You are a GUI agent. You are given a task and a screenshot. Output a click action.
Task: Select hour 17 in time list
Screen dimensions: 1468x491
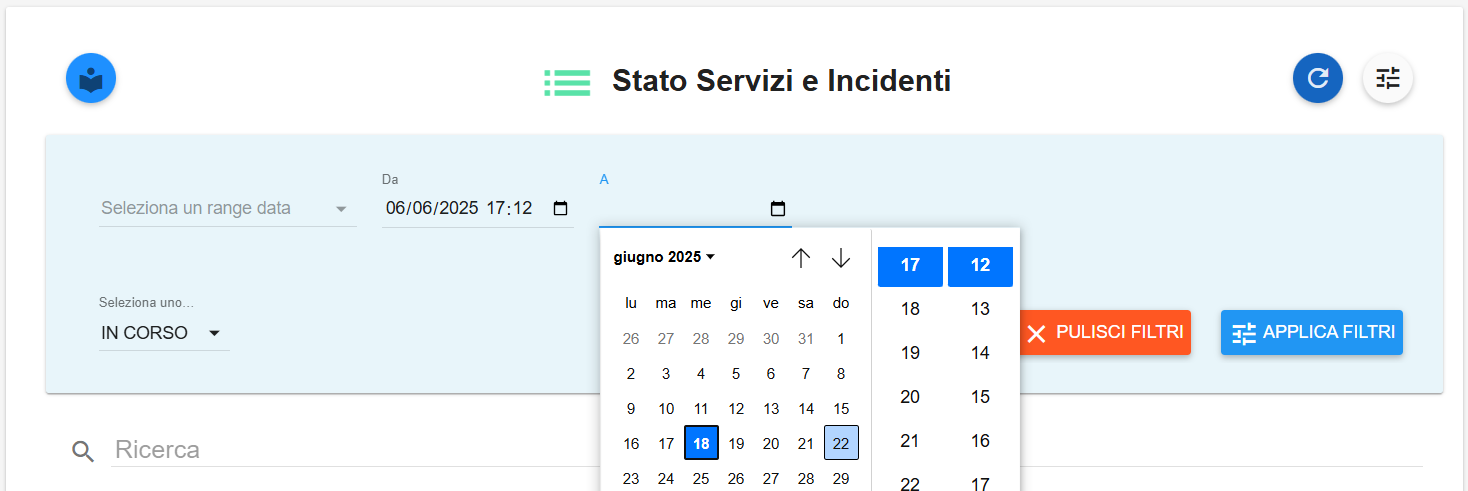click(910, 266)
